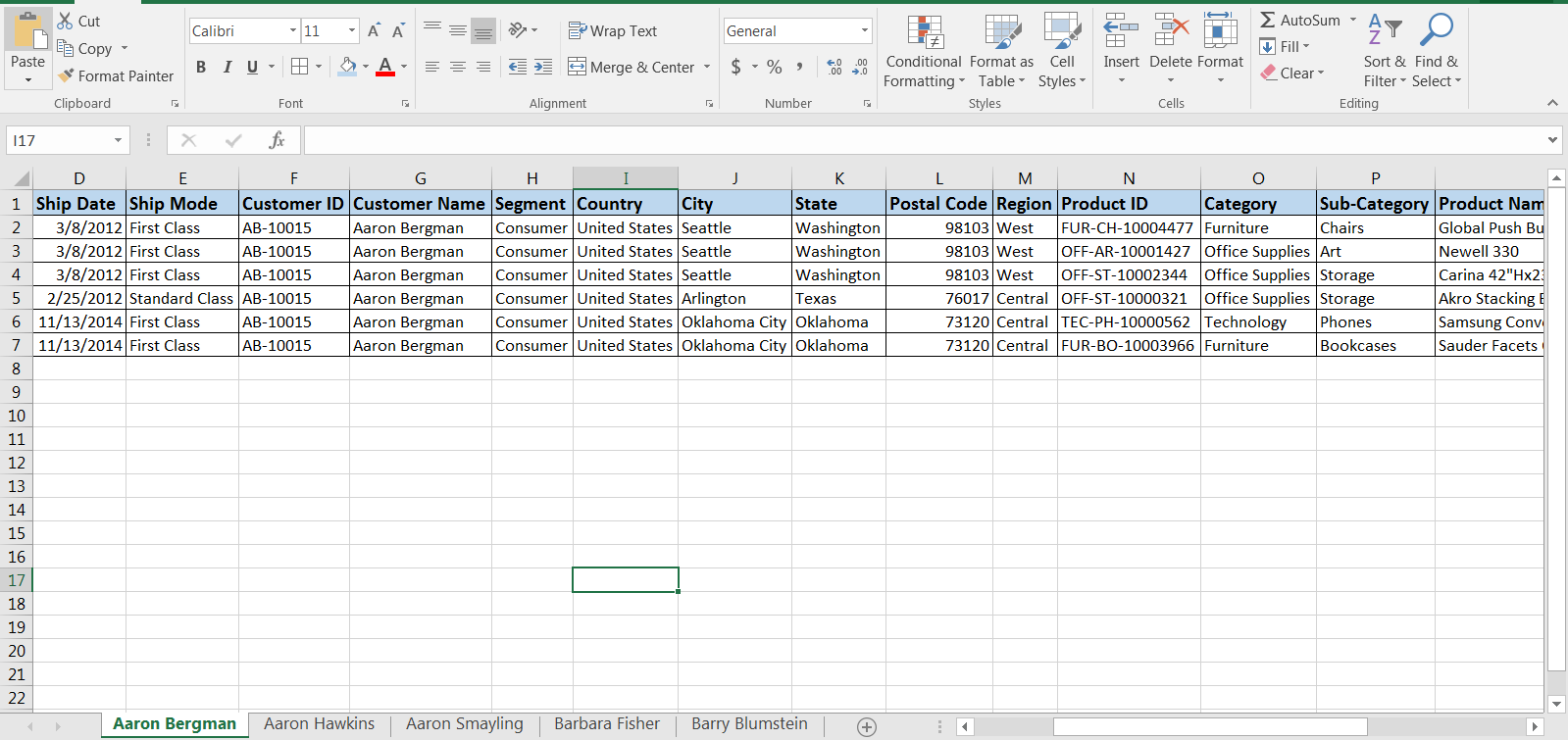Open the font size dropdown
The height and width of the screenshot is (740, 1568).
click(x=352, y=31)
